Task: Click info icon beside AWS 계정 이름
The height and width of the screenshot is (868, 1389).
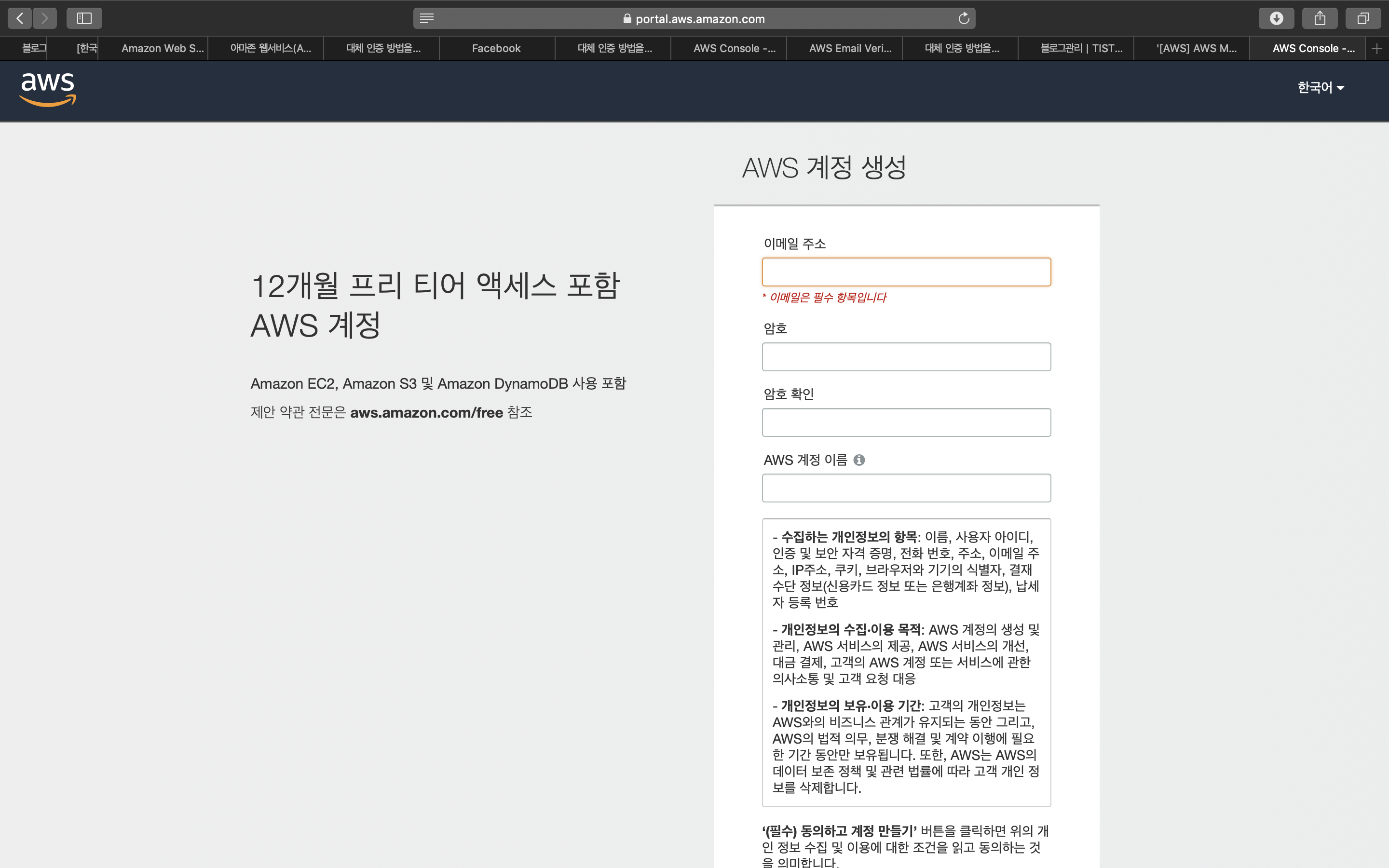Action: (859, 460)
